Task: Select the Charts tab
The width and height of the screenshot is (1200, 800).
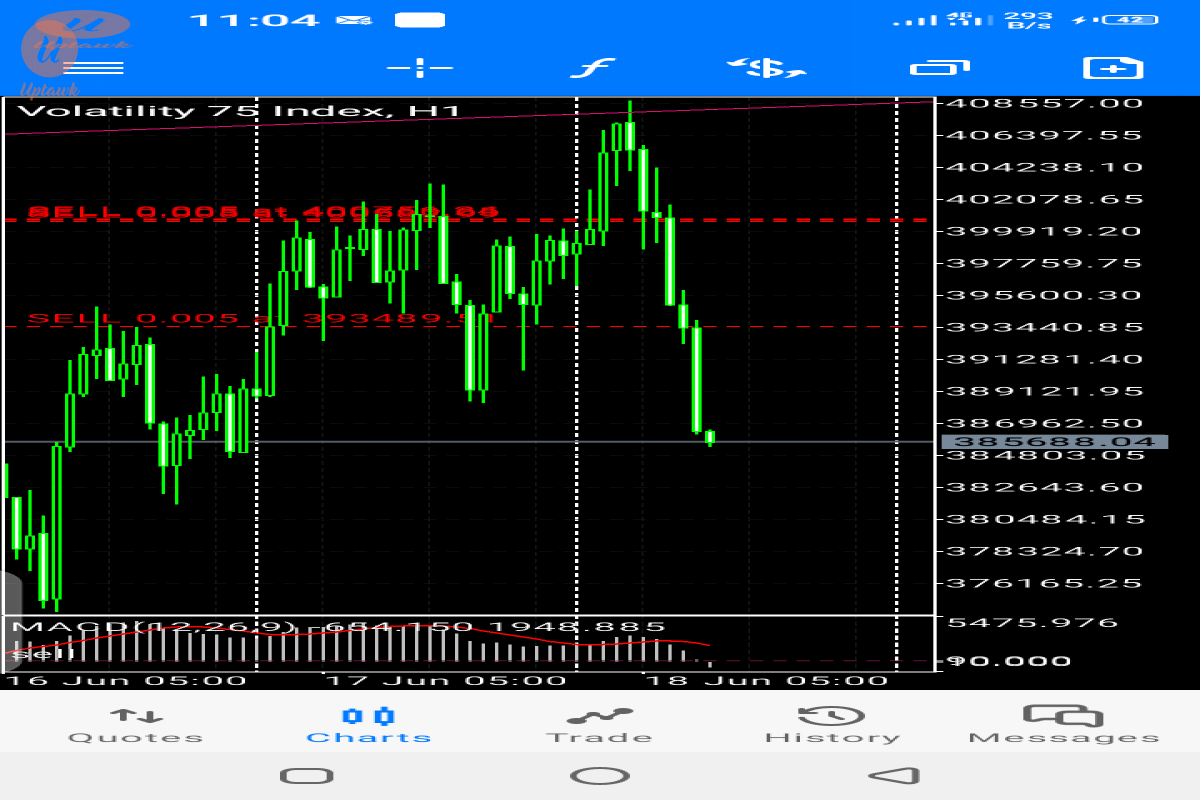Action: pyautogui.click(x=369, y=726)
